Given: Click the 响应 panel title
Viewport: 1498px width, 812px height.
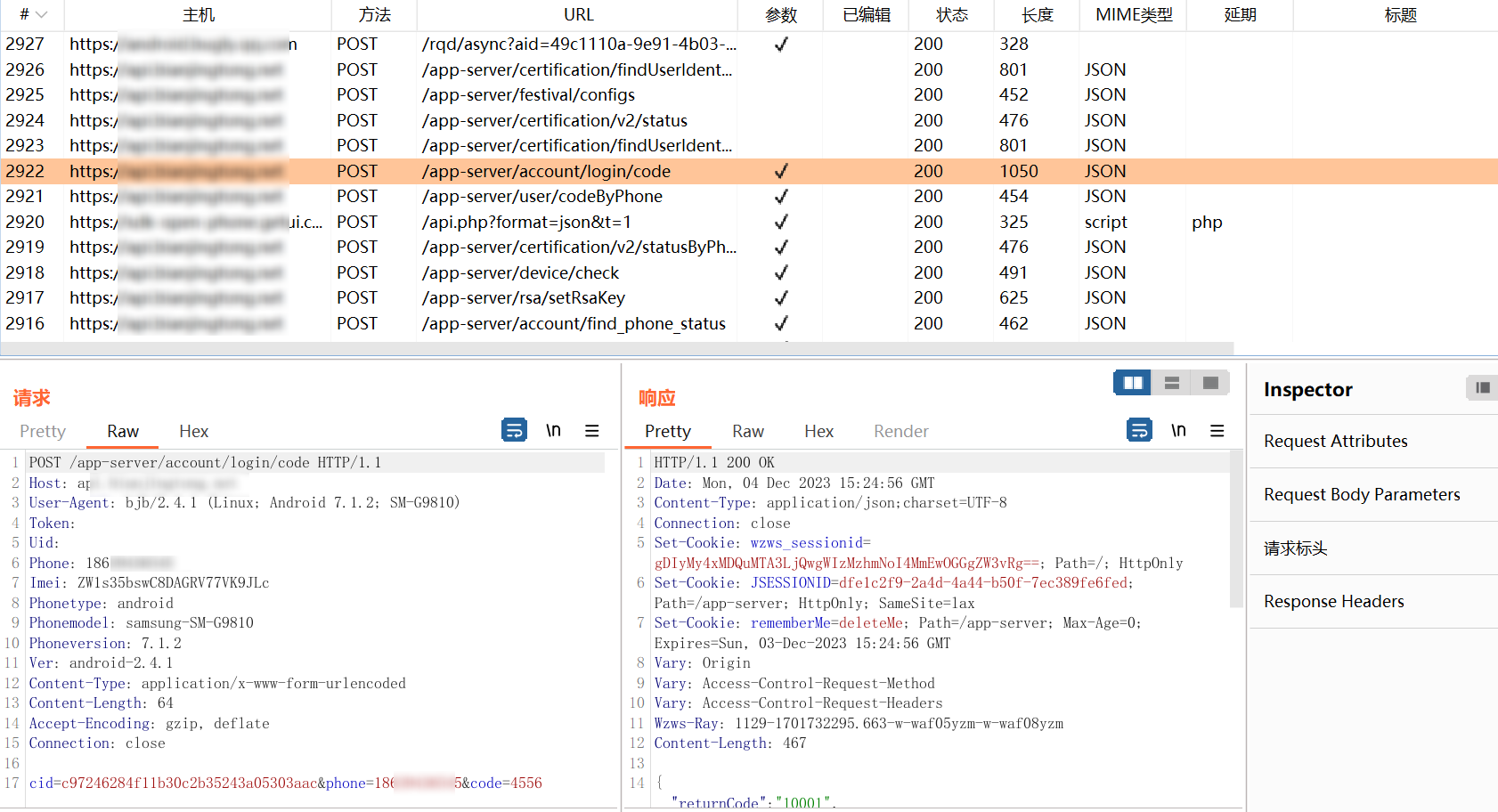Looking at the screenshot, I should click(x=657, y=398).
